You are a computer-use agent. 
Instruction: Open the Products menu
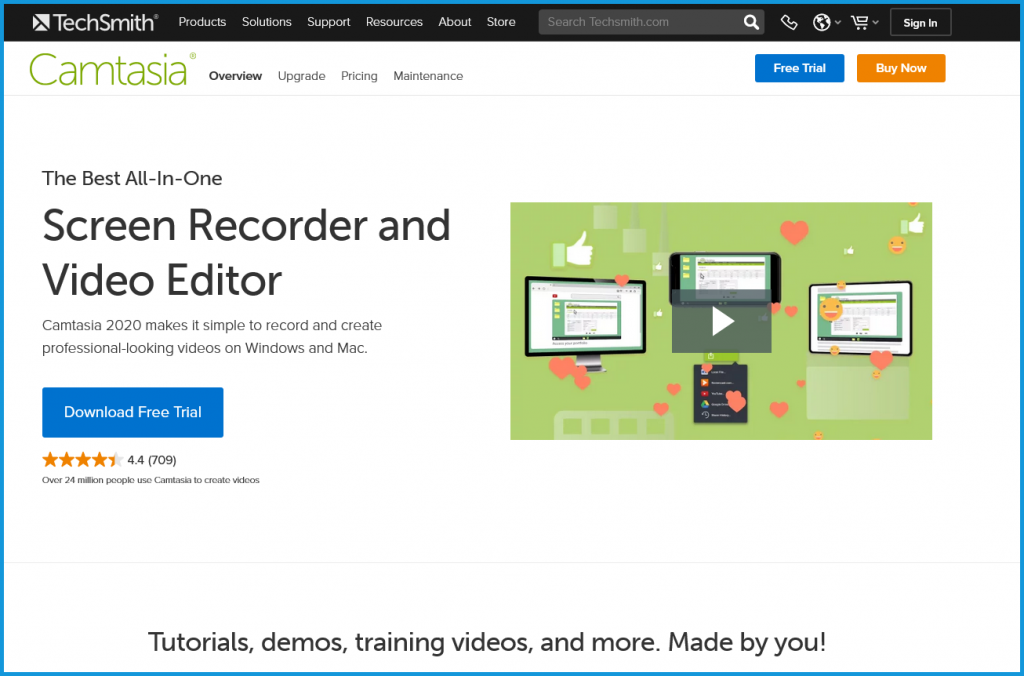(x=202, y=22)
